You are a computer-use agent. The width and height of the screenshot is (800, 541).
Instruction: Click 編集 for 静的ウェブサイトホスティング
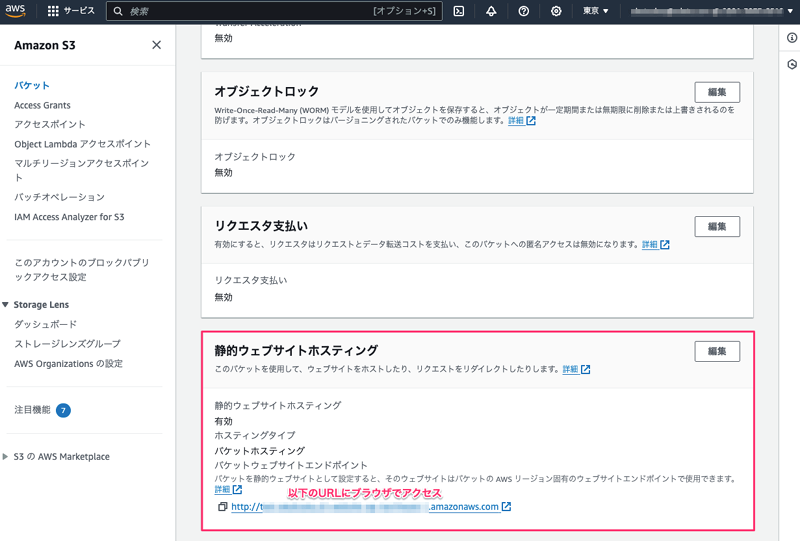click(717, 351)
